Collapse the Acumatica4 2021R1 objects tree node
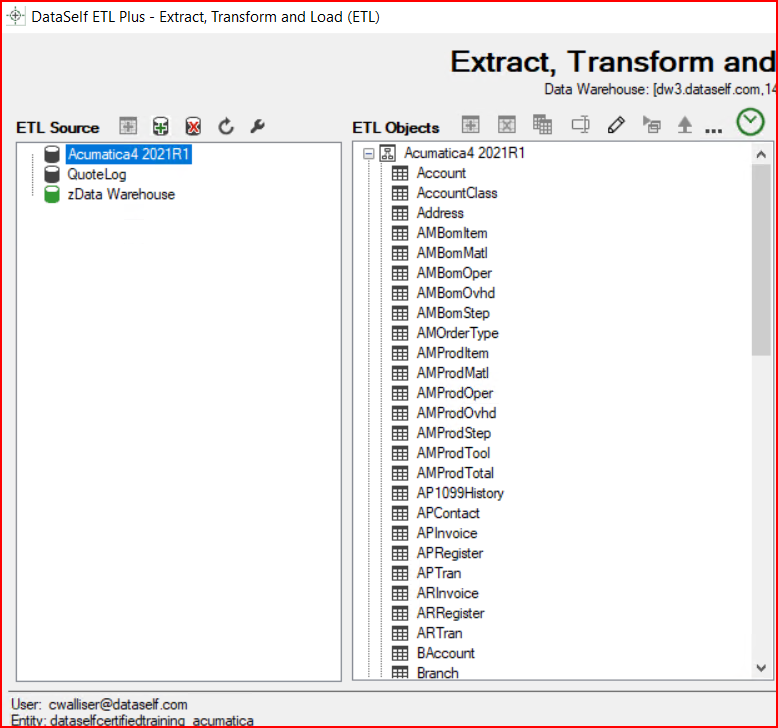The width and height of the screenshot is (778, 728). point(368,154)
